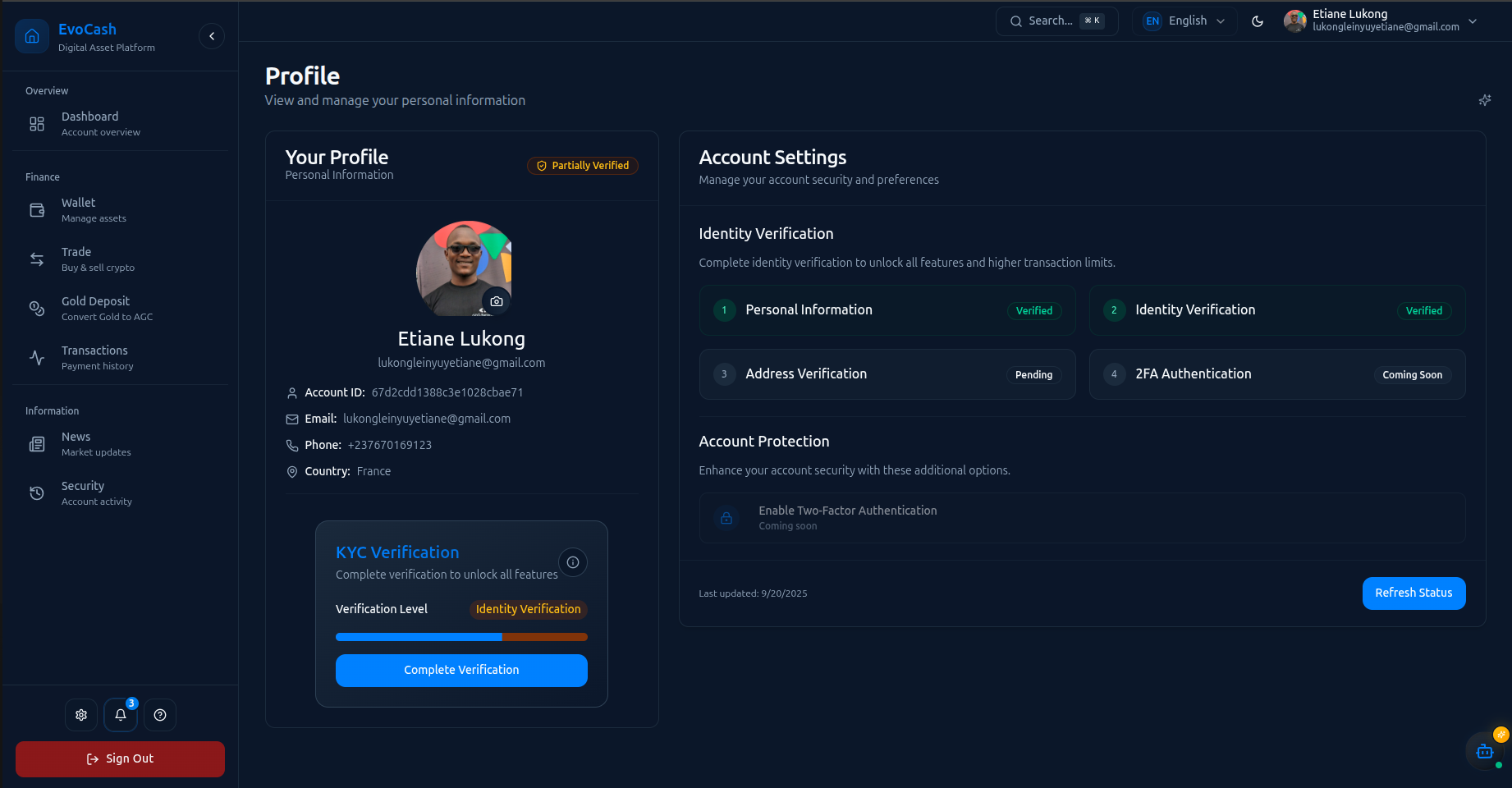Click the sparkle icon near Profile header

(1484, 99)
